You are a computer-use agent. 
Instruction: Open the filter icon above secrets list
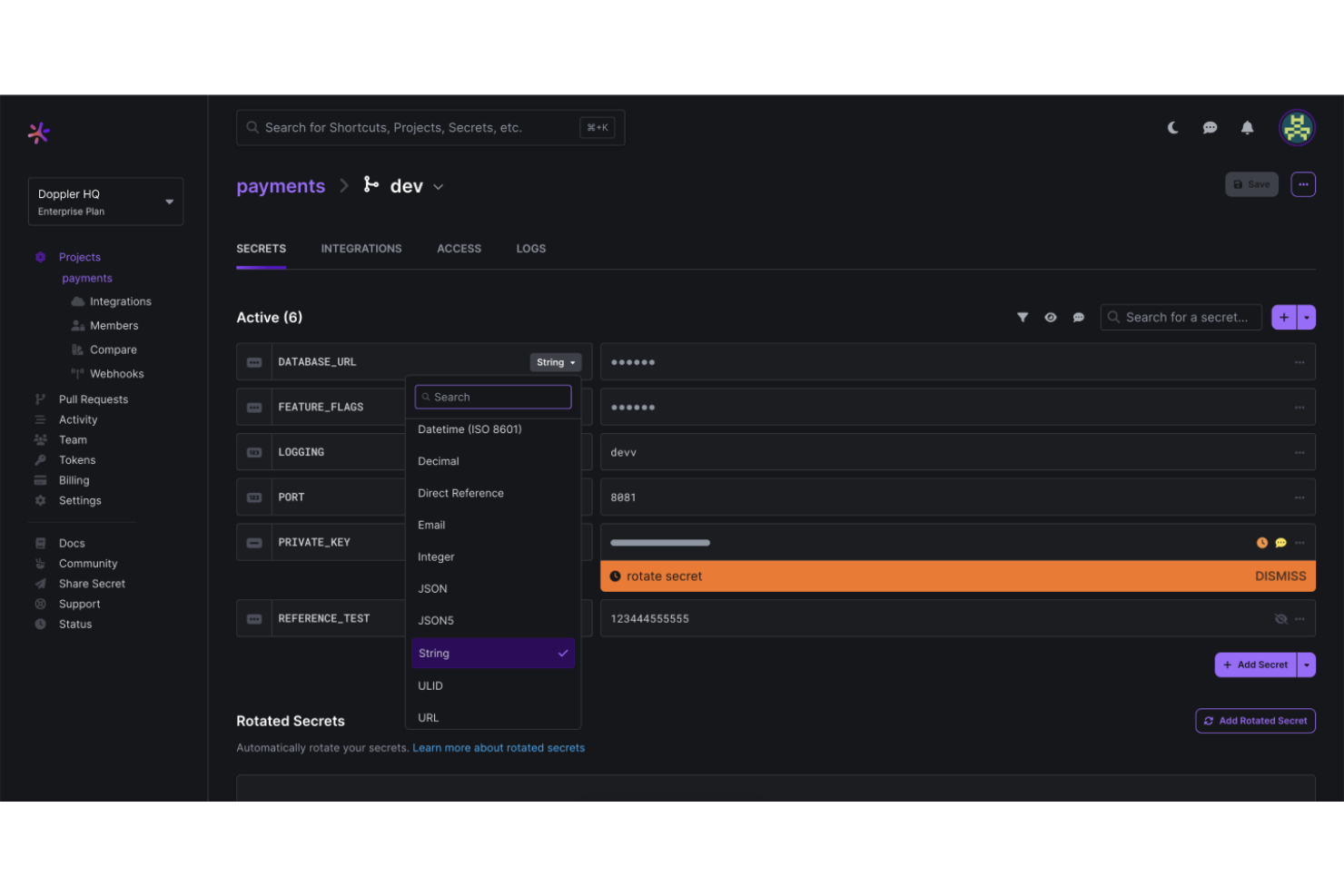coord(1023,317)
